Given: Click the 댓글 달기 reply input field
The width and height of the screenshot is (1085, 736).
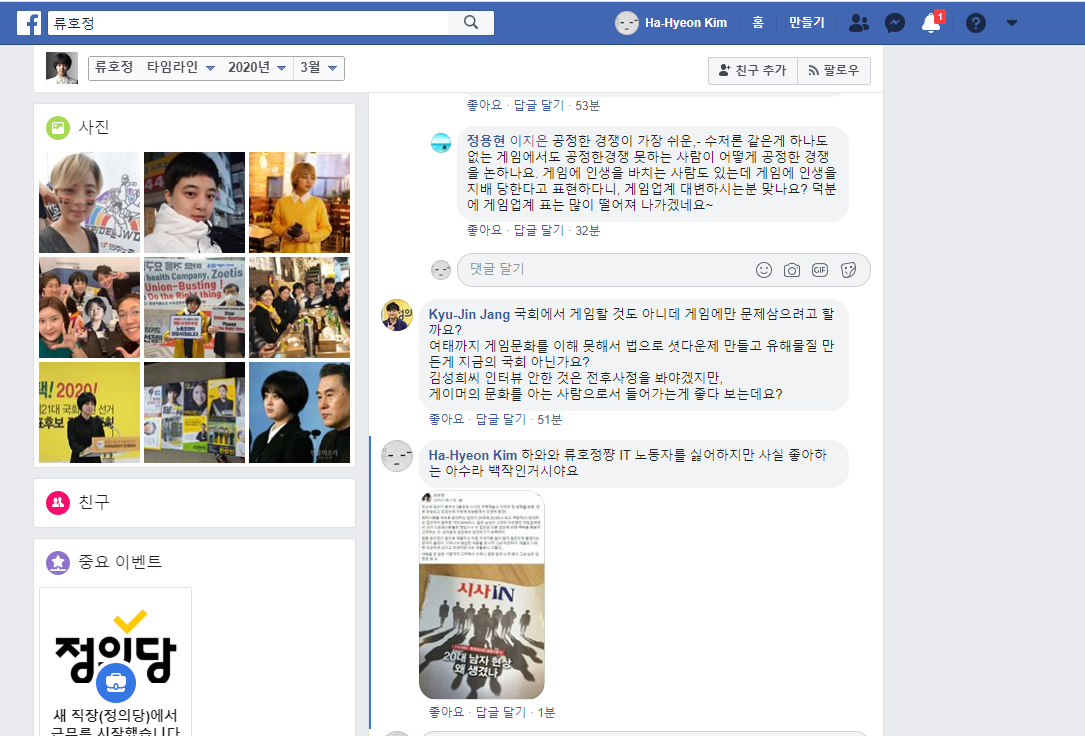Looking at the screenshot, I should [600, 270].
